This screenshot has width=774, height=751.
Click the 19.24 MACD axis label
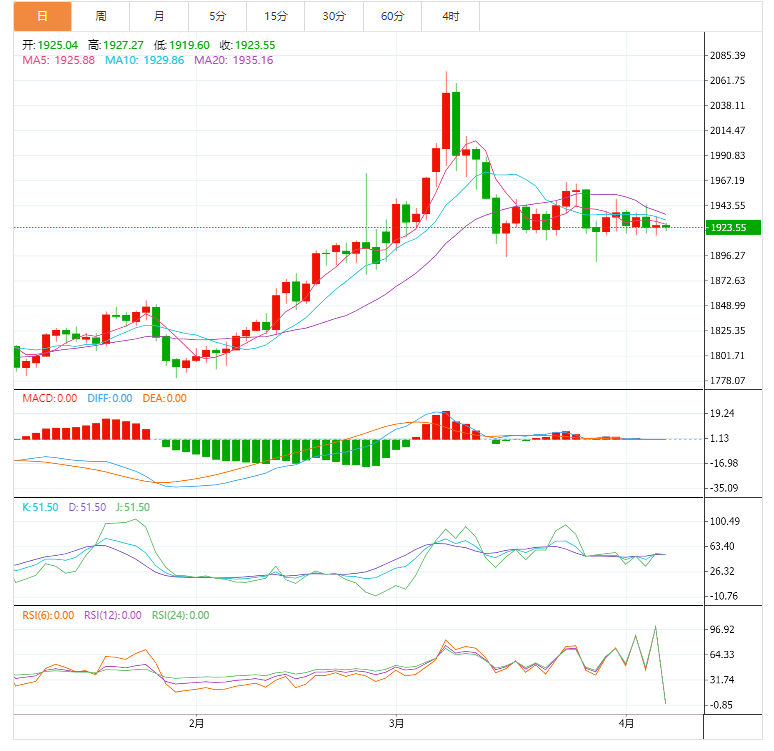click(722, 414)
